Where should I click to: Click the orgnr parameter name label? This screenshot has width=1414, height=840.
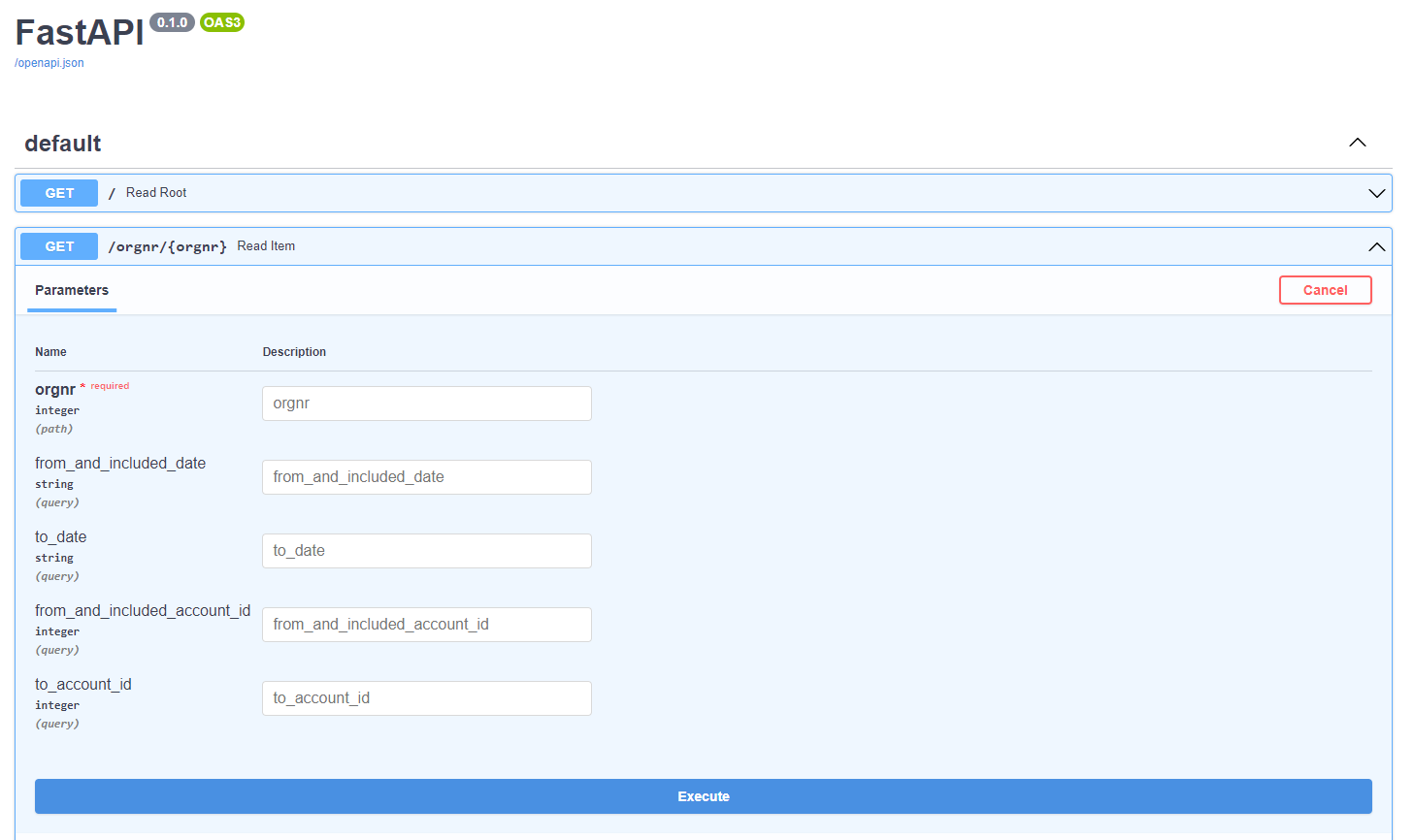pyautogui.click(x=55, y=389)
